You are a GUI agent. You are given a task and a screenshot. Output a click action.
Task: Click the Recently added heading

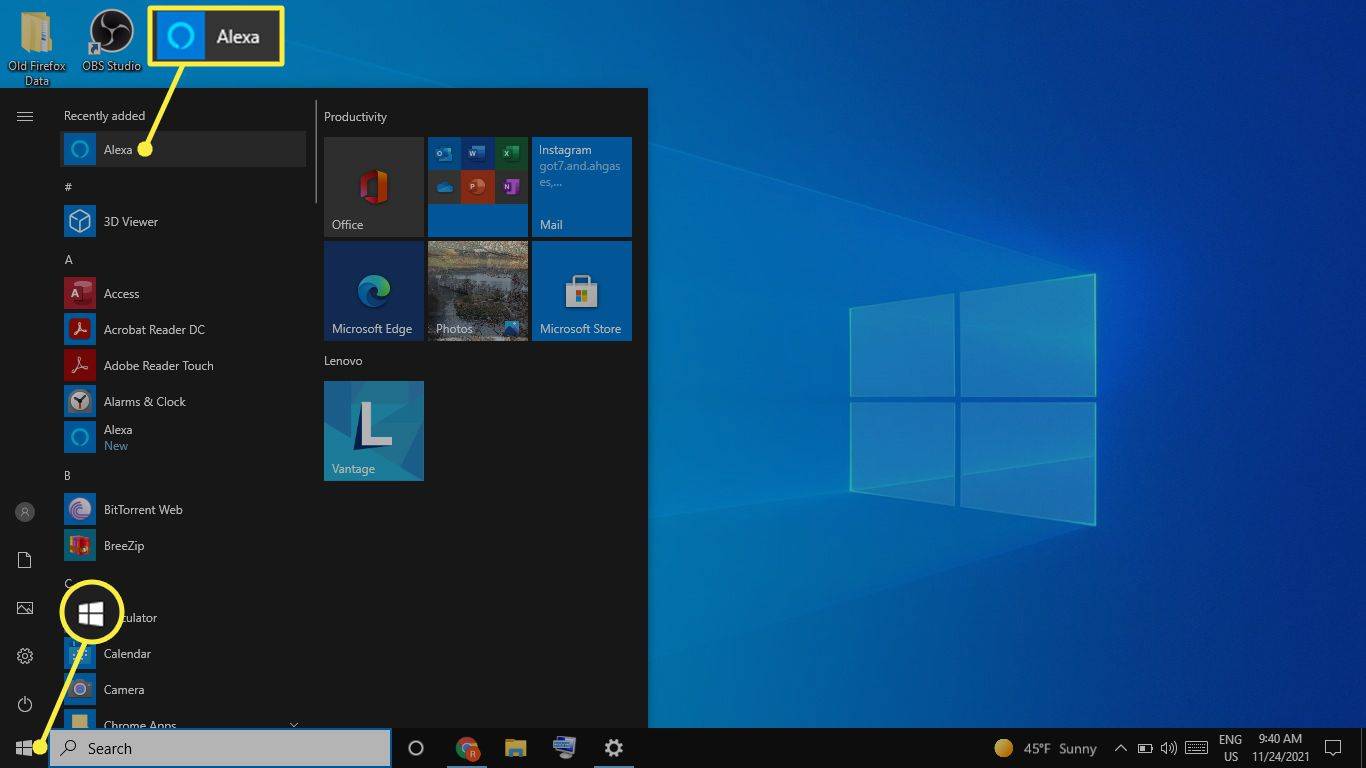tap(104, 116)
